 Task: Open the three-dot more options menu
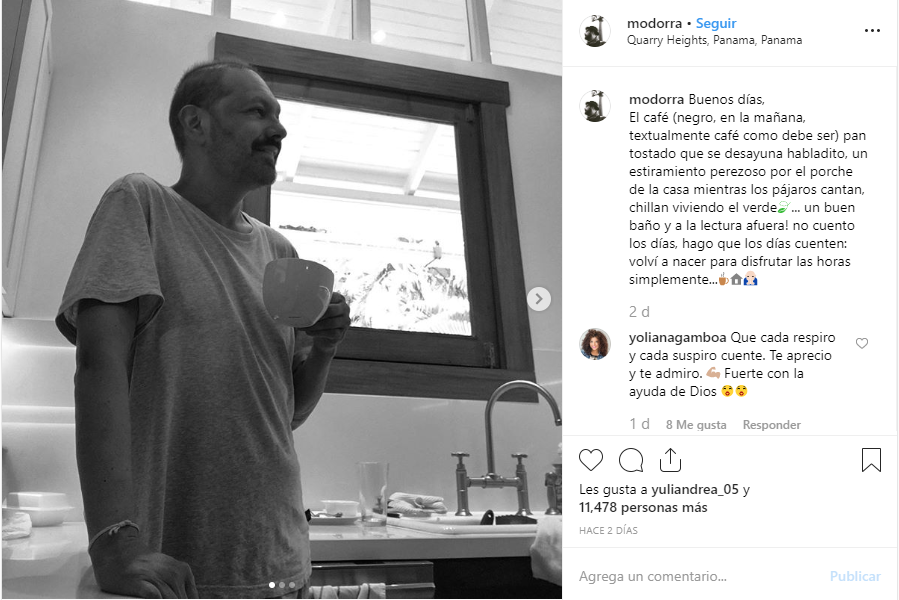(872, 30)
